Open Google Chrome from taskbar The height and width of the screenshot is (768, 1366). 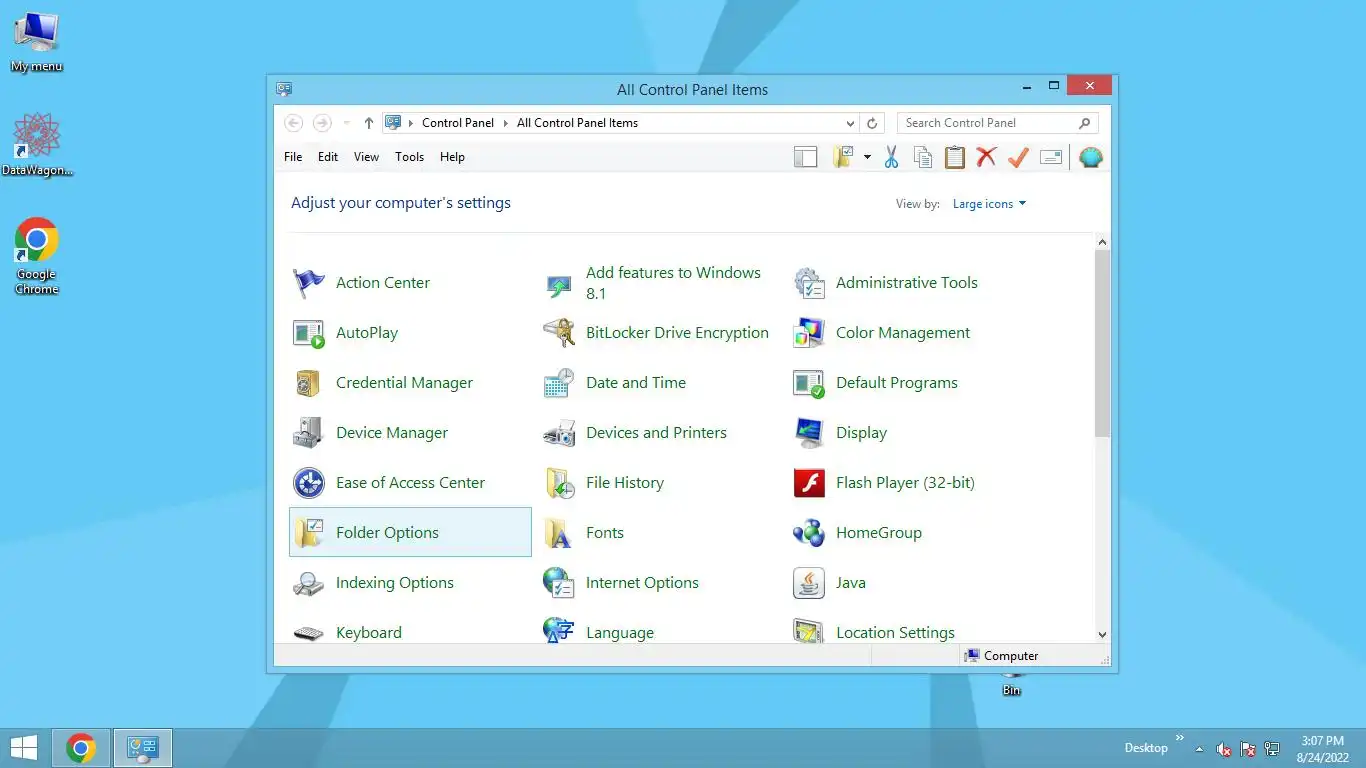point(81,748)
